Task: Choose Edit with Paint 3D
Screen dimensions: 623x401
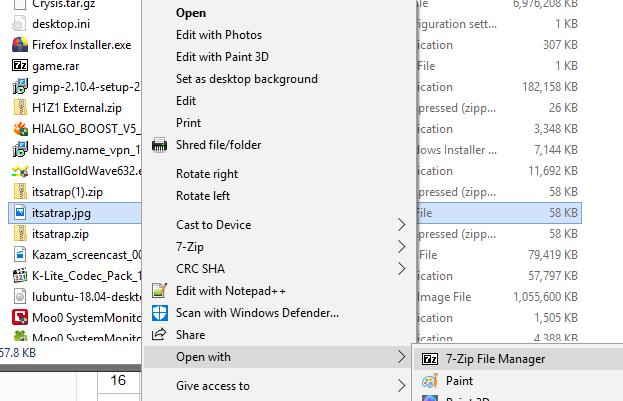Action: point(220,57)
